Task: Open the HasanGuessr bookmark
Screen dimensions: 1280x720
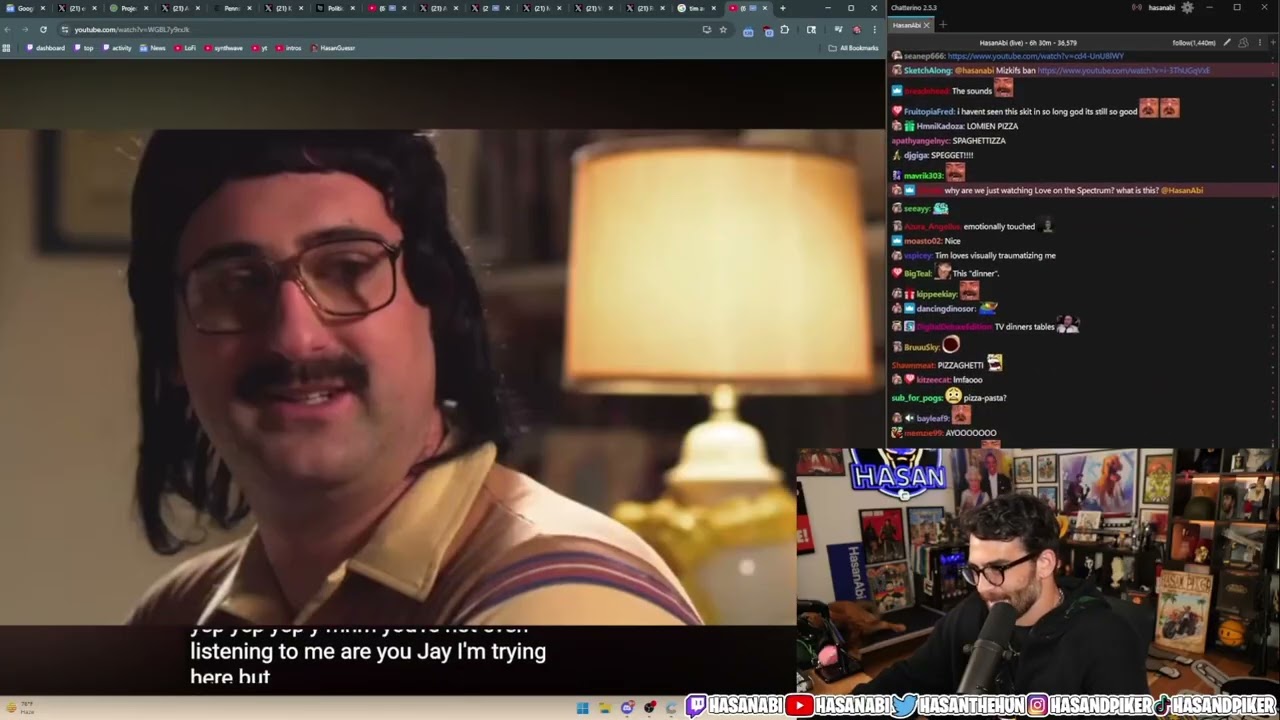Action: pos(333,48)
